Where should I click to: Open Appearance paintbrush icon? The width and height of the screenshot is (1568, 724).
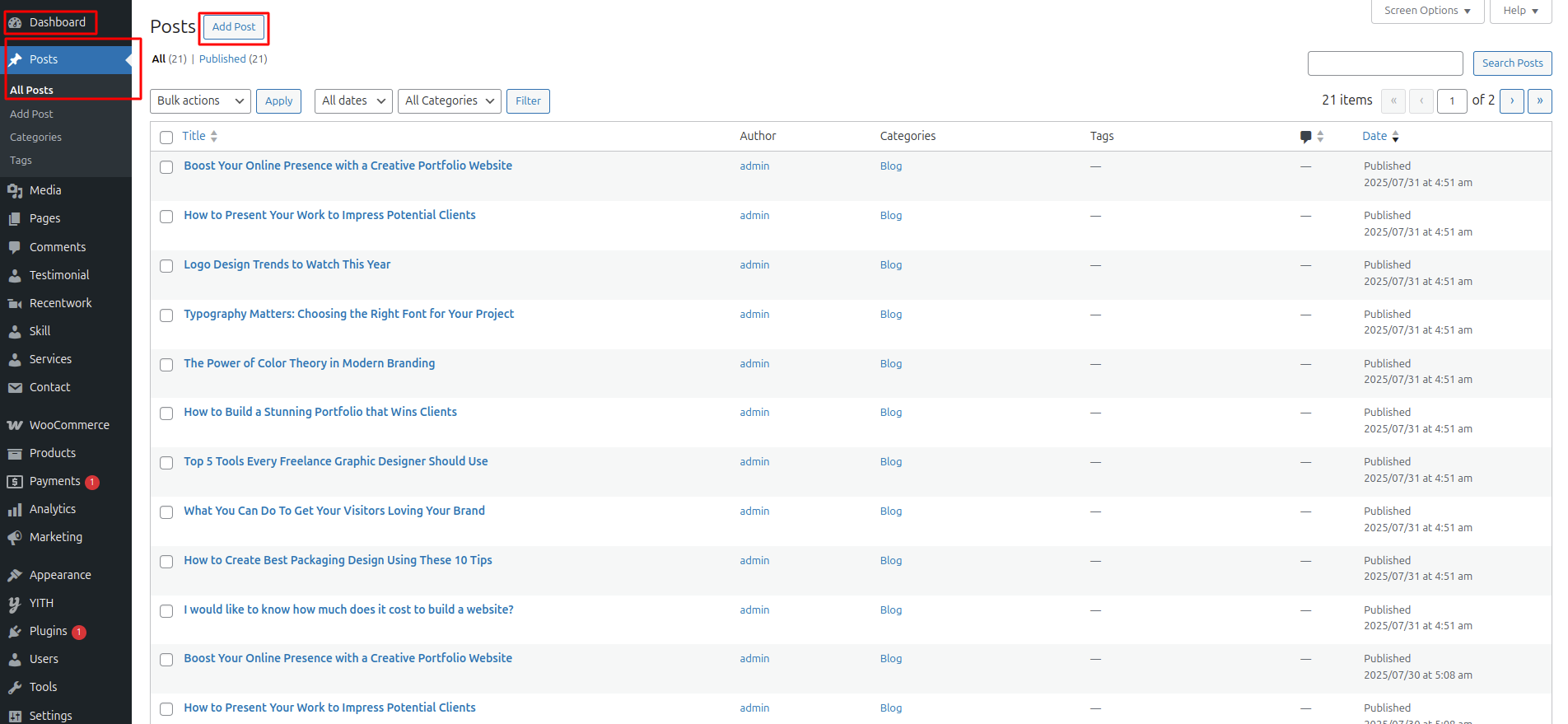15,575
